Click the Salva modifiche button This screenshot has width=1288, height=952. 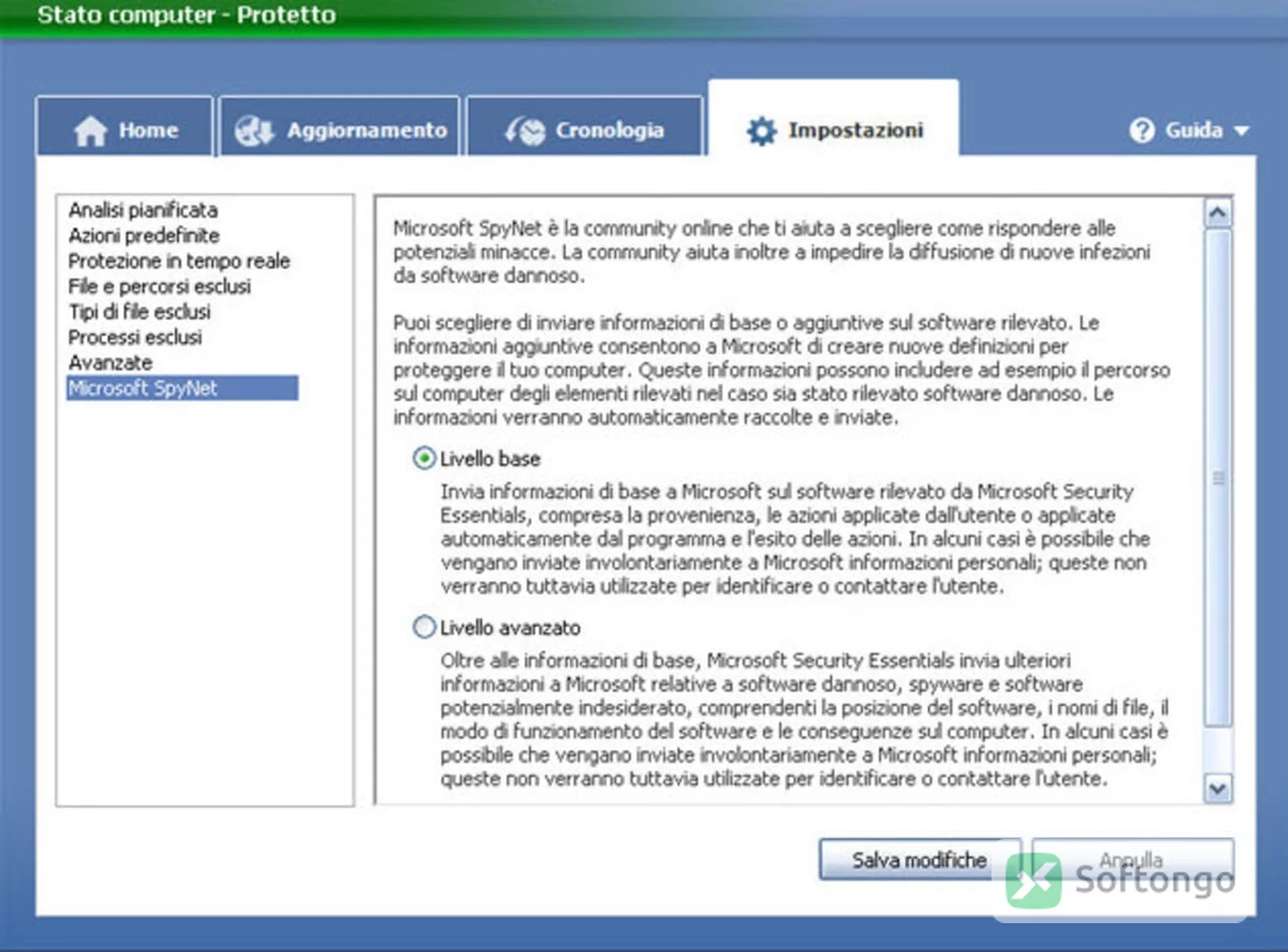pyautogui.click(x=920, y=859)
